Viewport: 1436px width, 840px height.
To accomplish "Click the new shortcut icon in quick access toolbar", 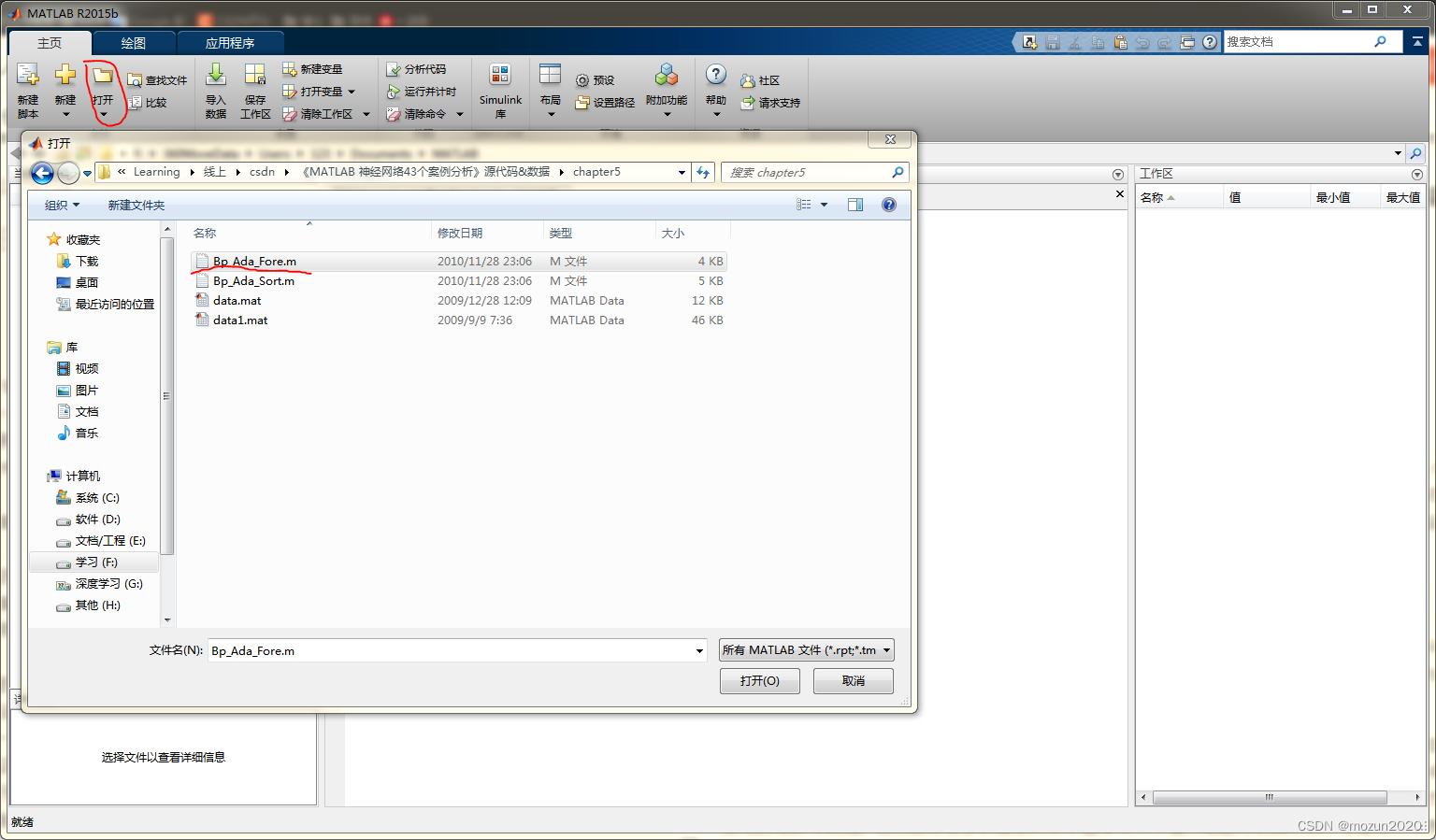I will [1030, 42].
